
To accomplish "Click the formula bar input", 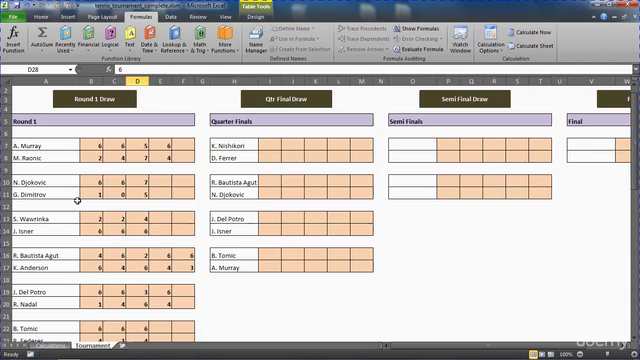I will 373,70.
